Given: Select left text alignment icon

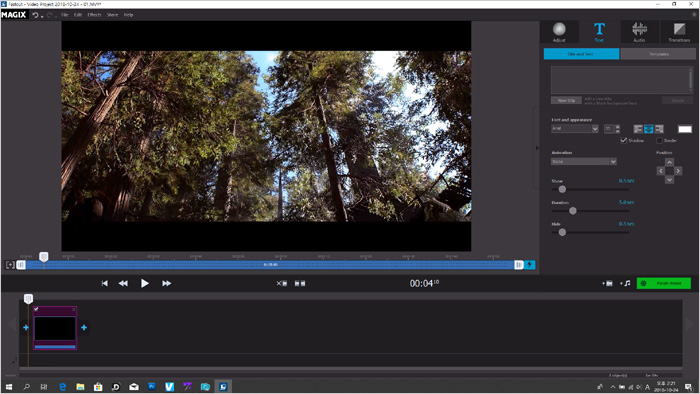Looking at the screenshot, I should (638, 129).
